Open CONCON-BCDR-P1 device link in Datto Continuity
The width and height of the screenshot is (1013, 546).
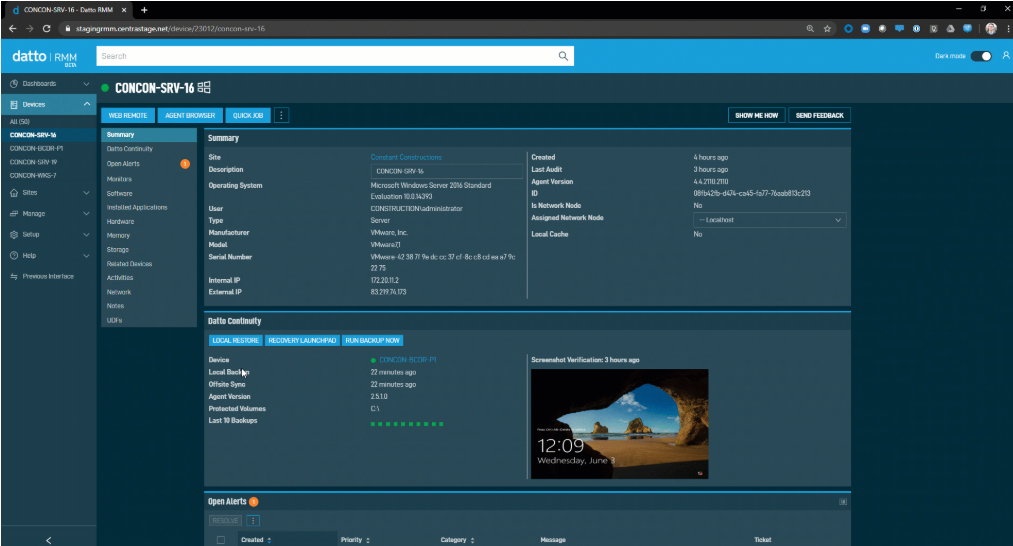(408, 360)
